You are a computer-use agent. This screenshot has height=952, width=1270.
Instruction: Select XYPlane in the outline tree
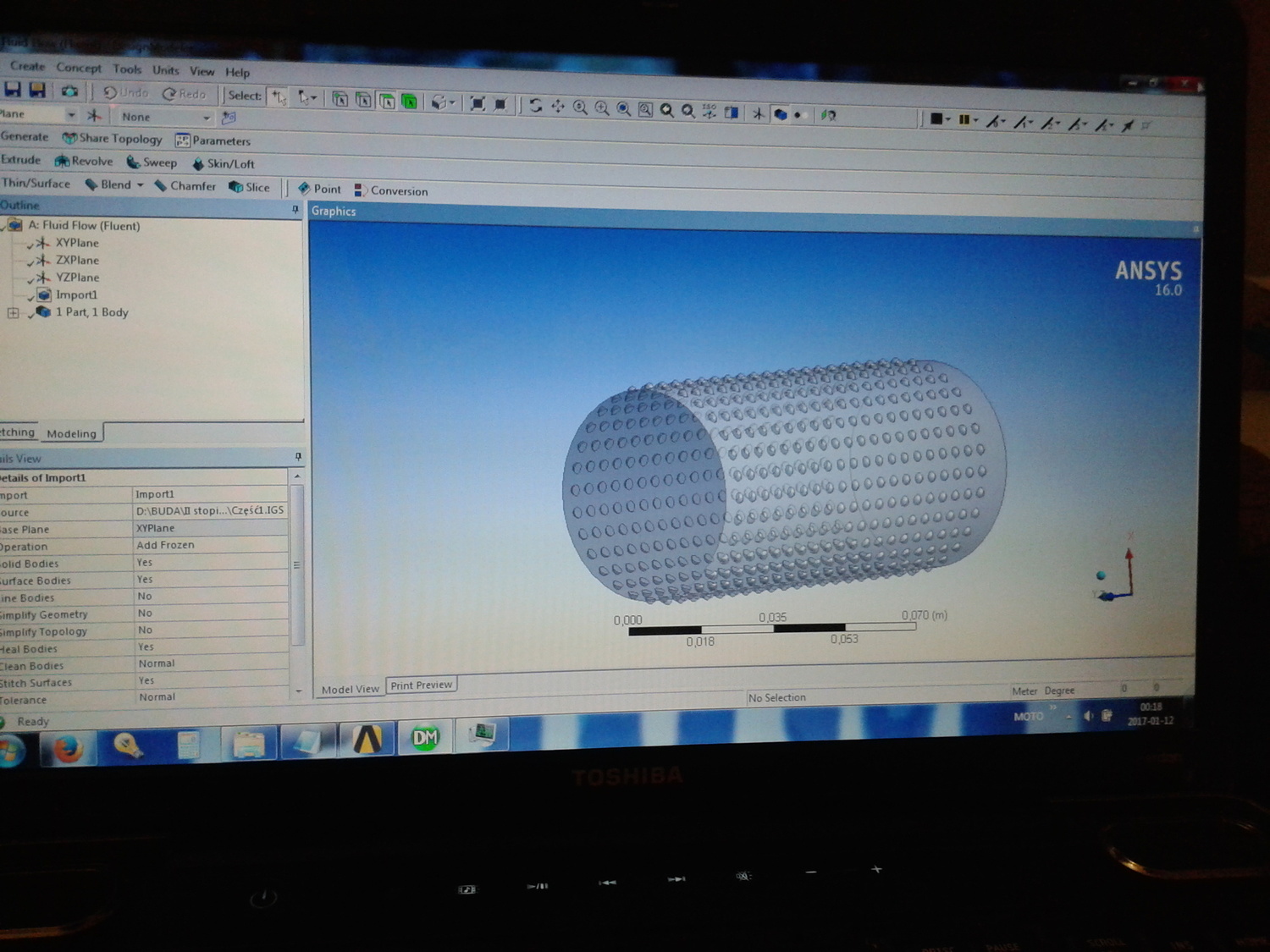tap(77, 243)
